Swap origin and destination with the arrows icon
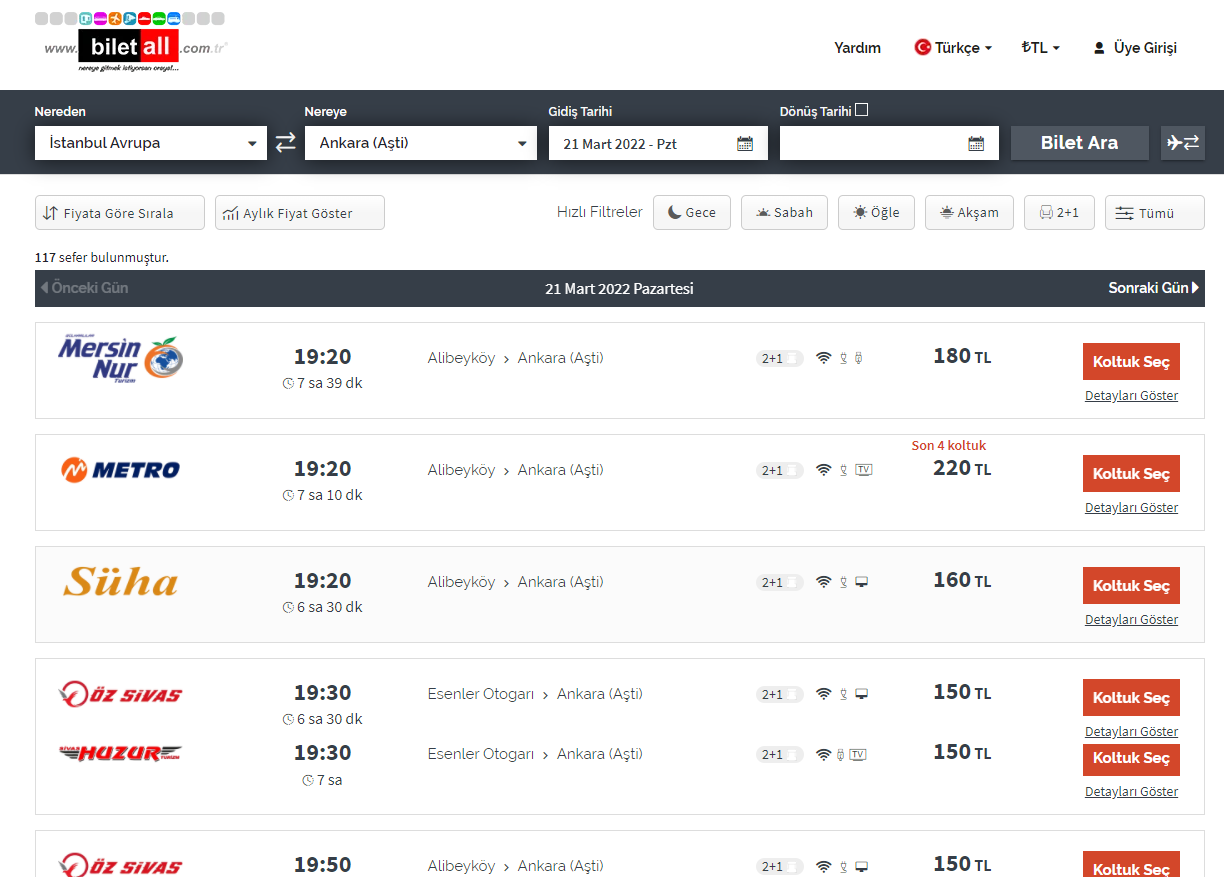Image resolution: width=1224 pixels, height=877 pixels. 286,143
